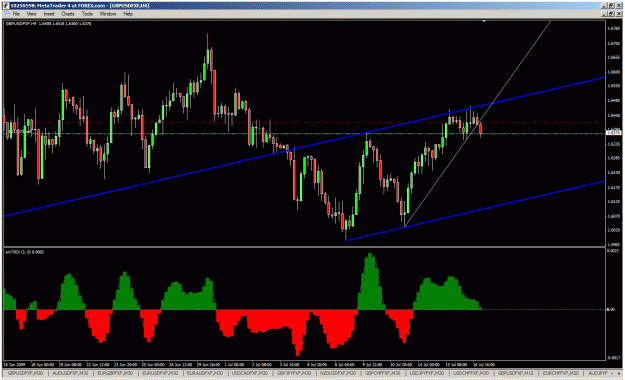625x380 pixels.
Task: Switch to the EURUSDFXF,M30 chart tab
Action: click(160, 373)
